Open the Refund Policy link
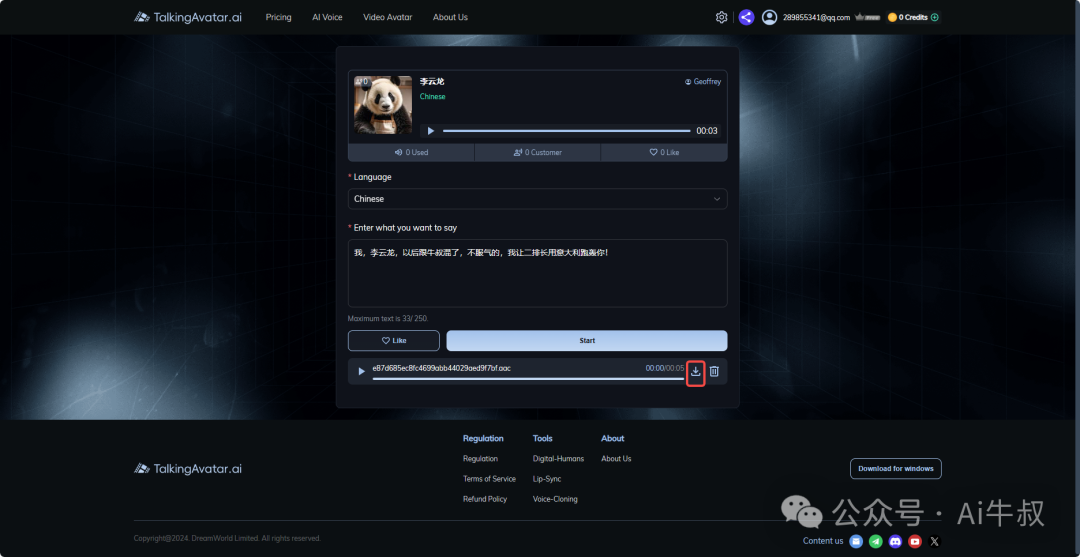Screen dimensions: 1080x557 (485, 499)
